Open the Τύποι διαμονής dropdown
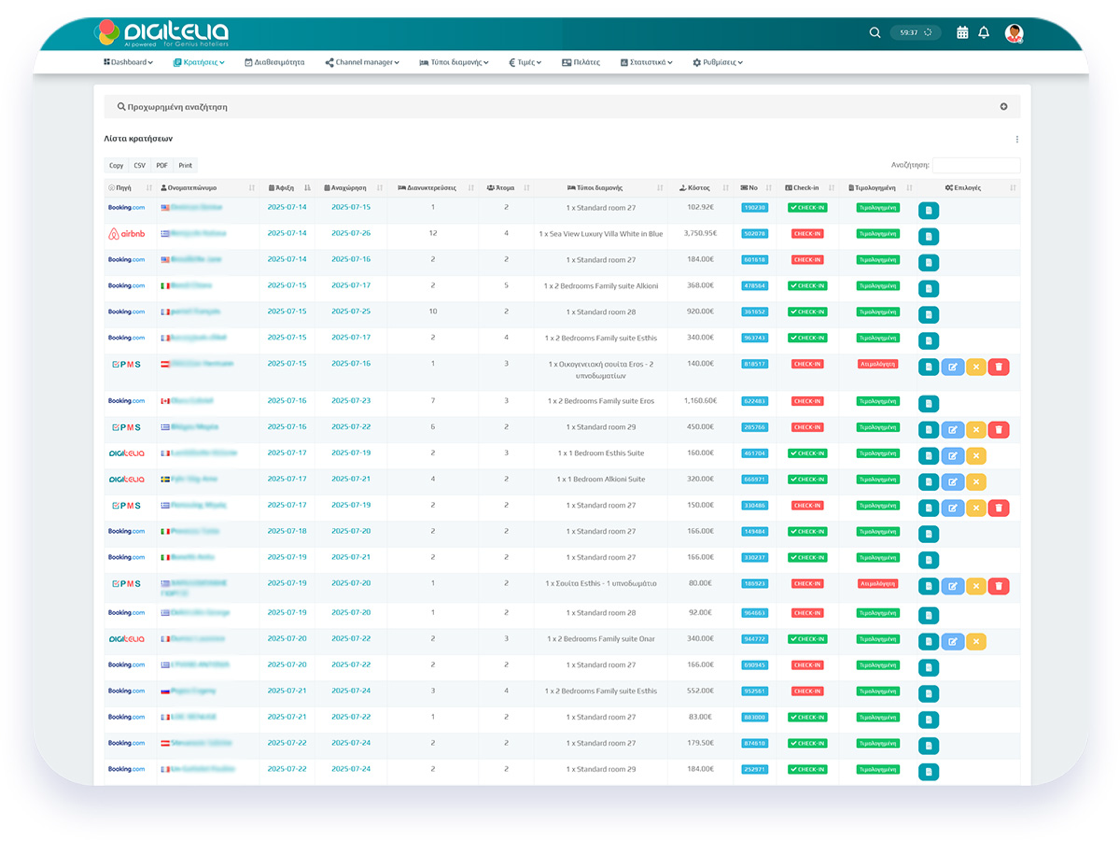 [454, 63]
